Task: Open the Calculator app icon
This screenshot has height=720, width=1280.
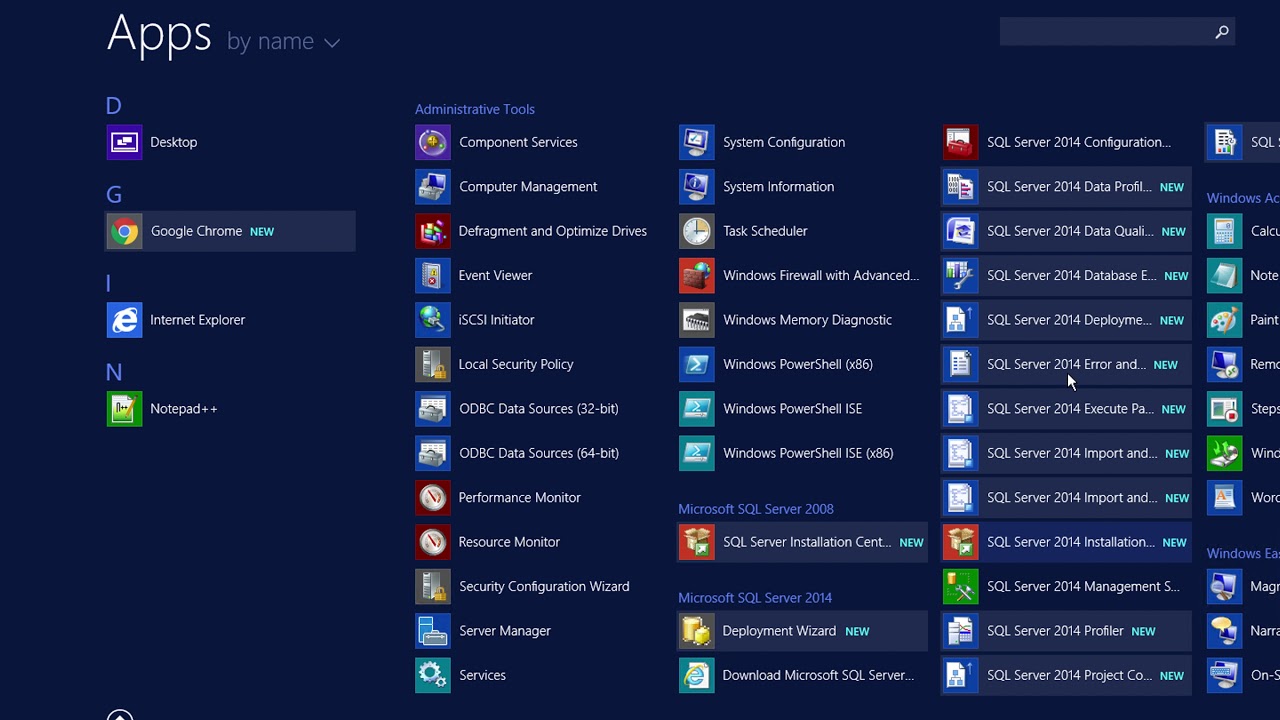Action: (1224, 231)
